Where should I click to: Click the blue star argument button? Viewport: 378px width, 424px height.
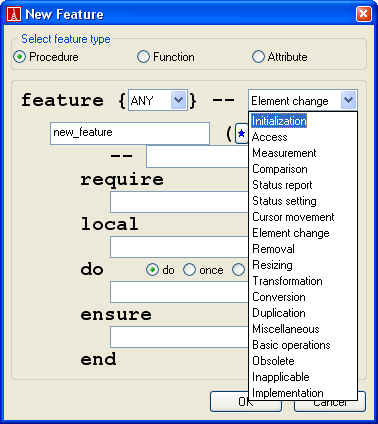tap(242, 134)
